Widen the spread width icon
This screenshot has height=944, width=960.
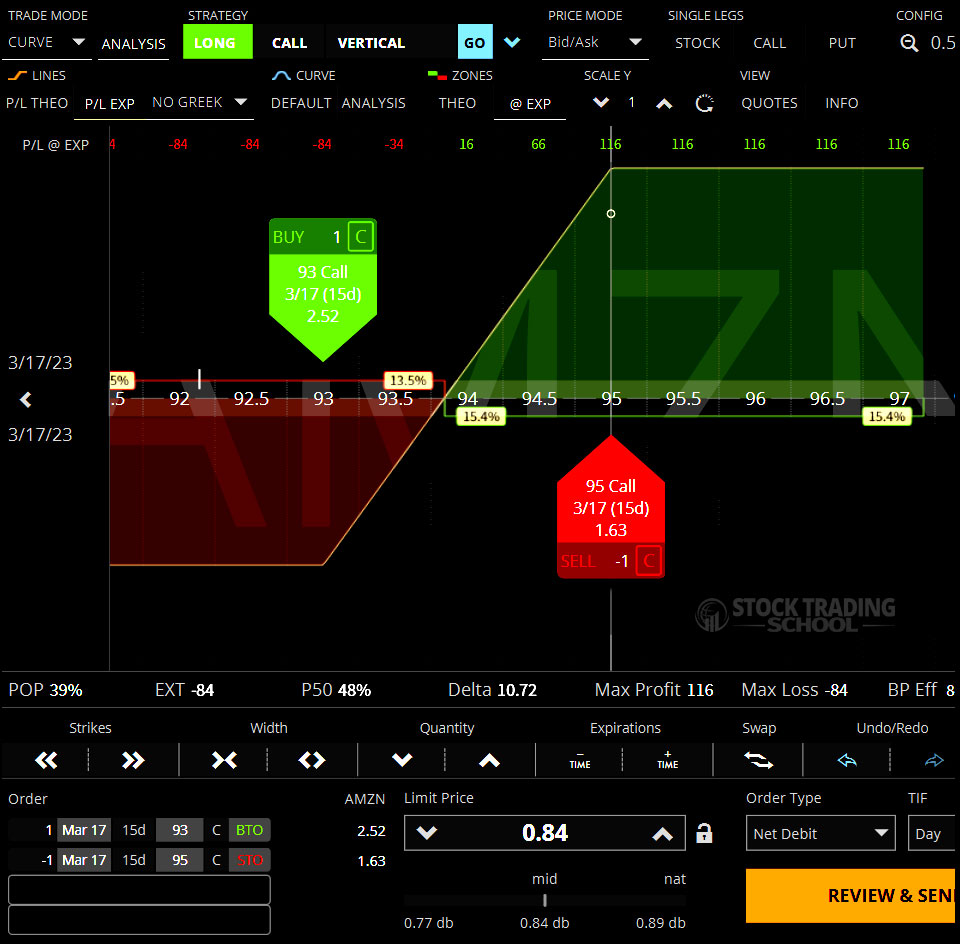click(312, 760)
